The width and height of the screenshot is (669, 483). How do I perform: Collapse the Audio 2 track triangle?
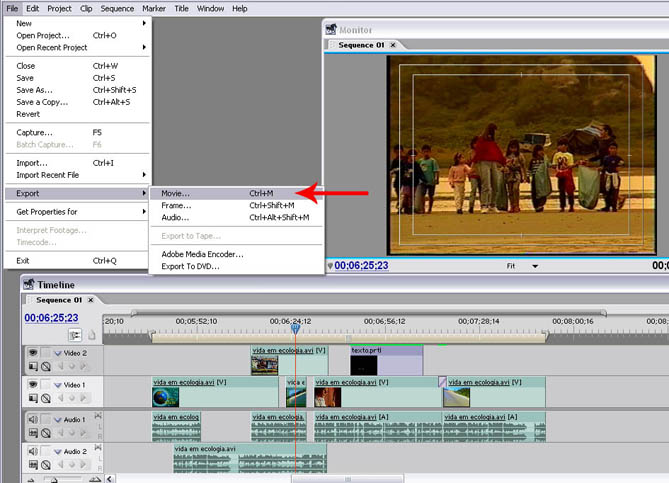click(58, 451)
